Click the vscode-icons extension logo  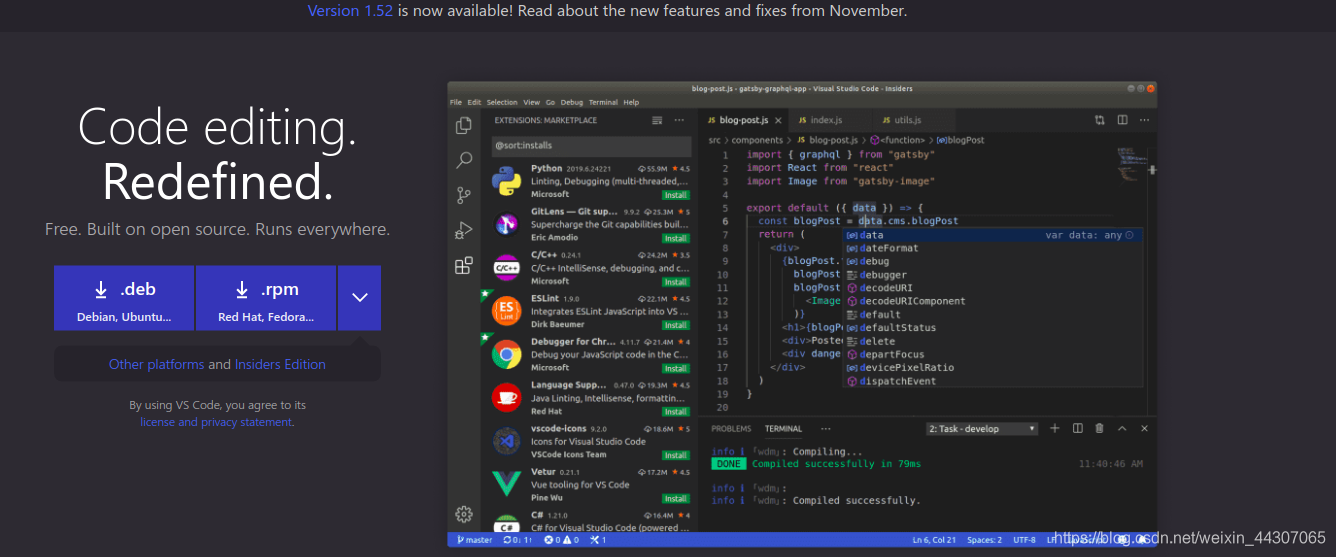[507, 440]
